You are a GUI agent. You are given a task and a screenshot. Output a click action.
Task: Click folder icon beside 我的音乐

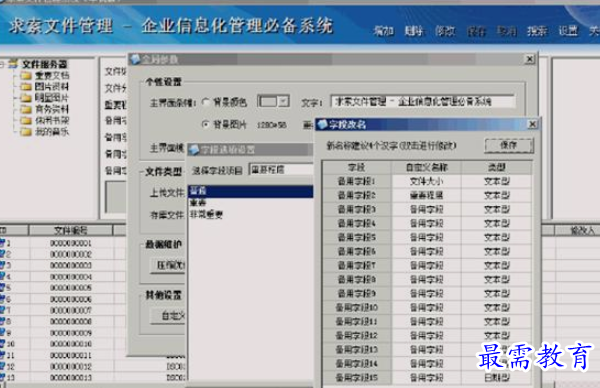[26, 132]
